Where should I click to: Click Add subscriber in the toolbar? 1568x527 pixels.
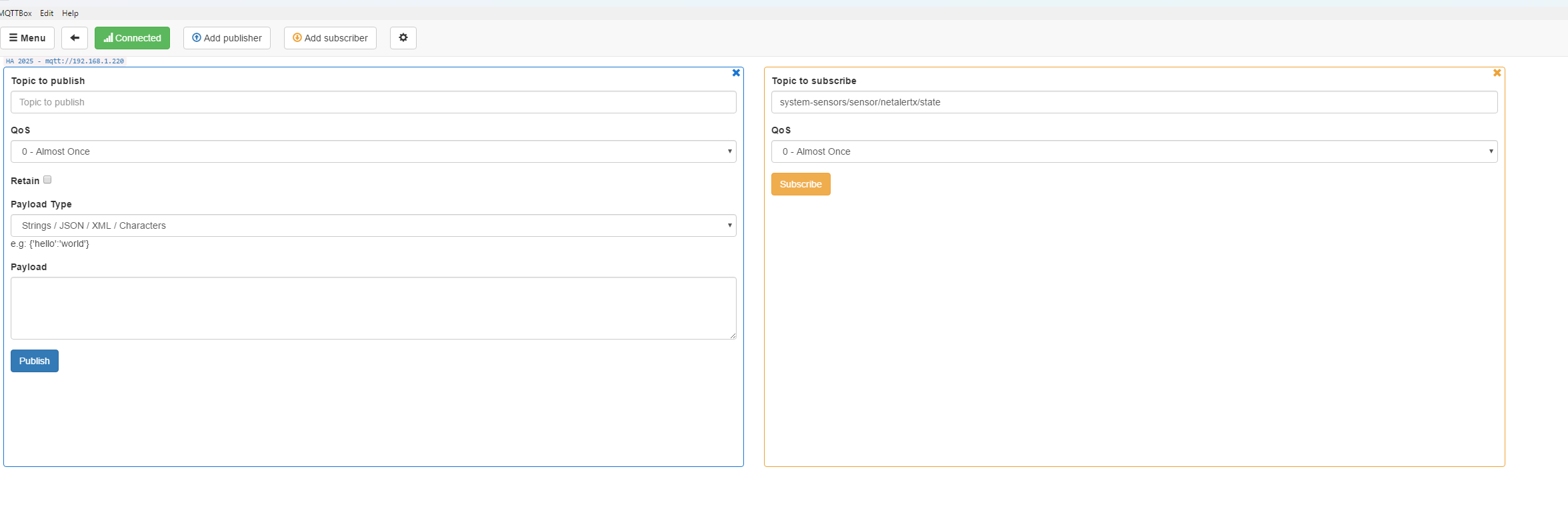330,38
